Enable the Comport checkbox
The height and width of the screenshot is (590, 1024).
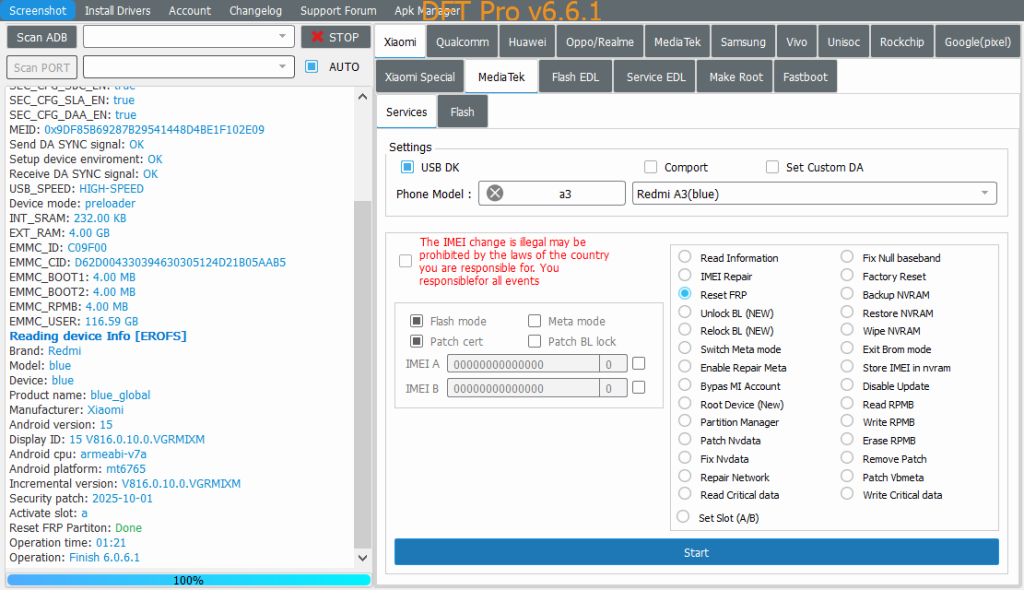click(x=650, y=167)
